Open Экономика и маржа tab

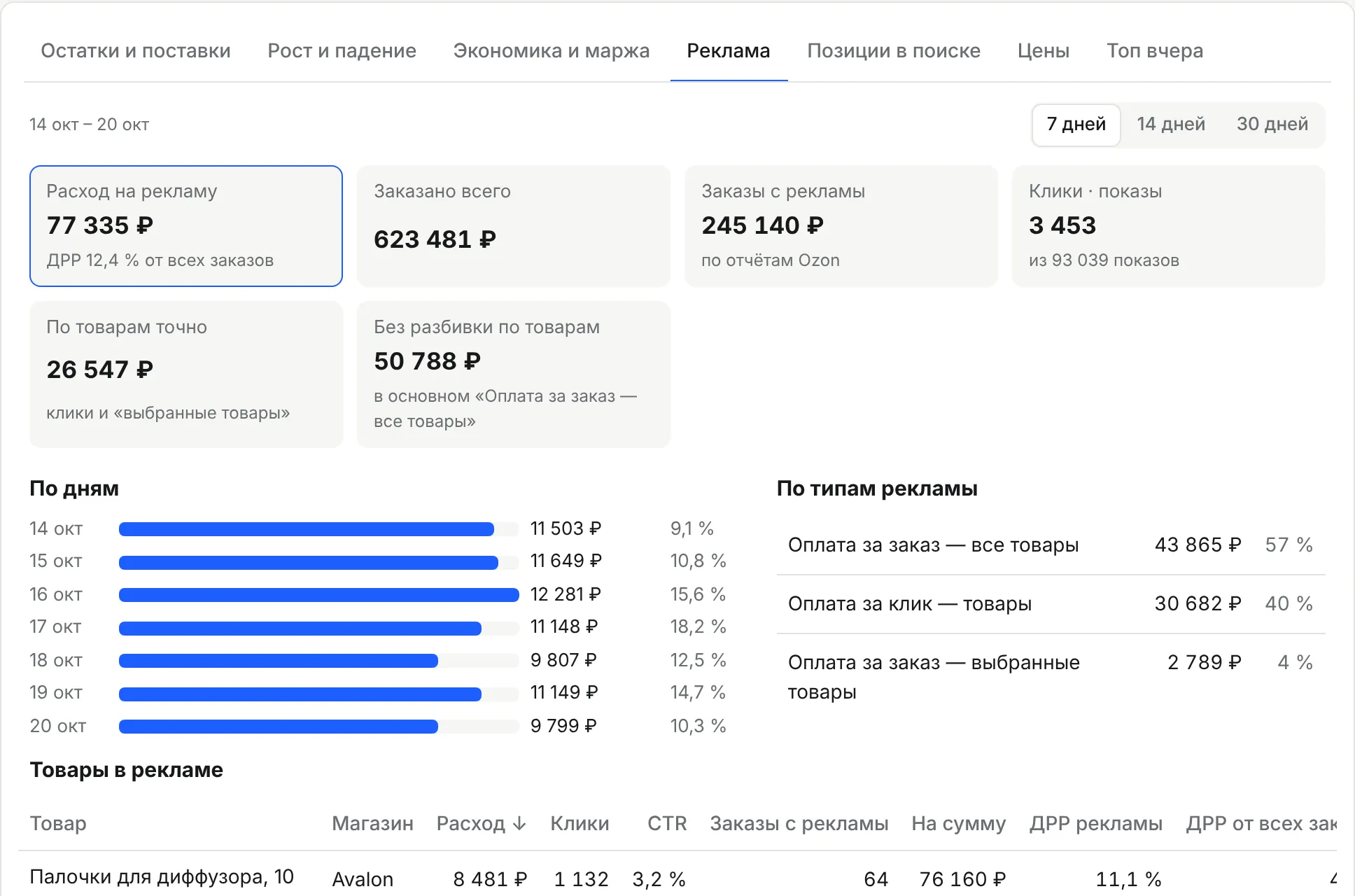point(552,51)
